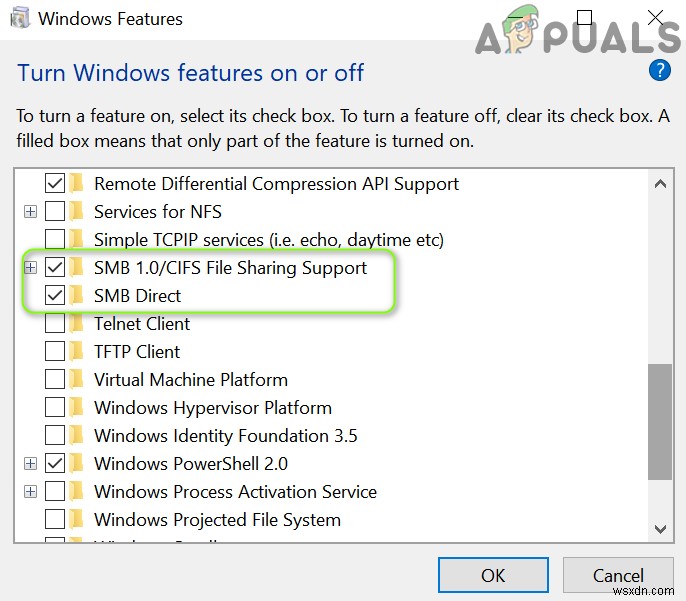
Task: Expand the Services for NFS node
Action: pos(31,212)
